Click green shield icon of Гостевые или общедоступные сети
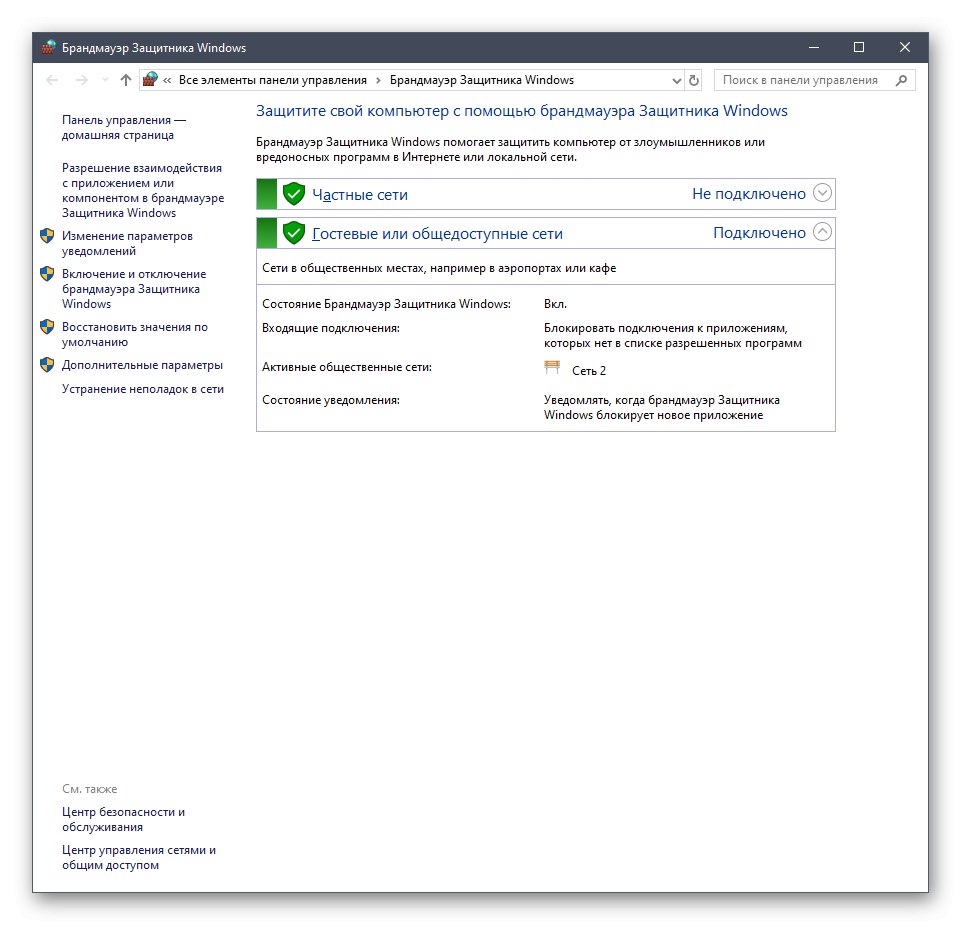Image resolution: width=961 pixels, height=925 pixels. coord(294,233)
